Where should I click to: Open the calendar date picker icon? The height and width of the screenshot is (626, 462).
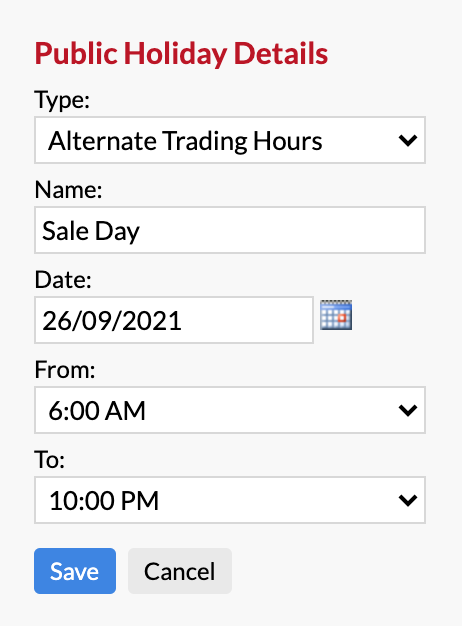336,315
